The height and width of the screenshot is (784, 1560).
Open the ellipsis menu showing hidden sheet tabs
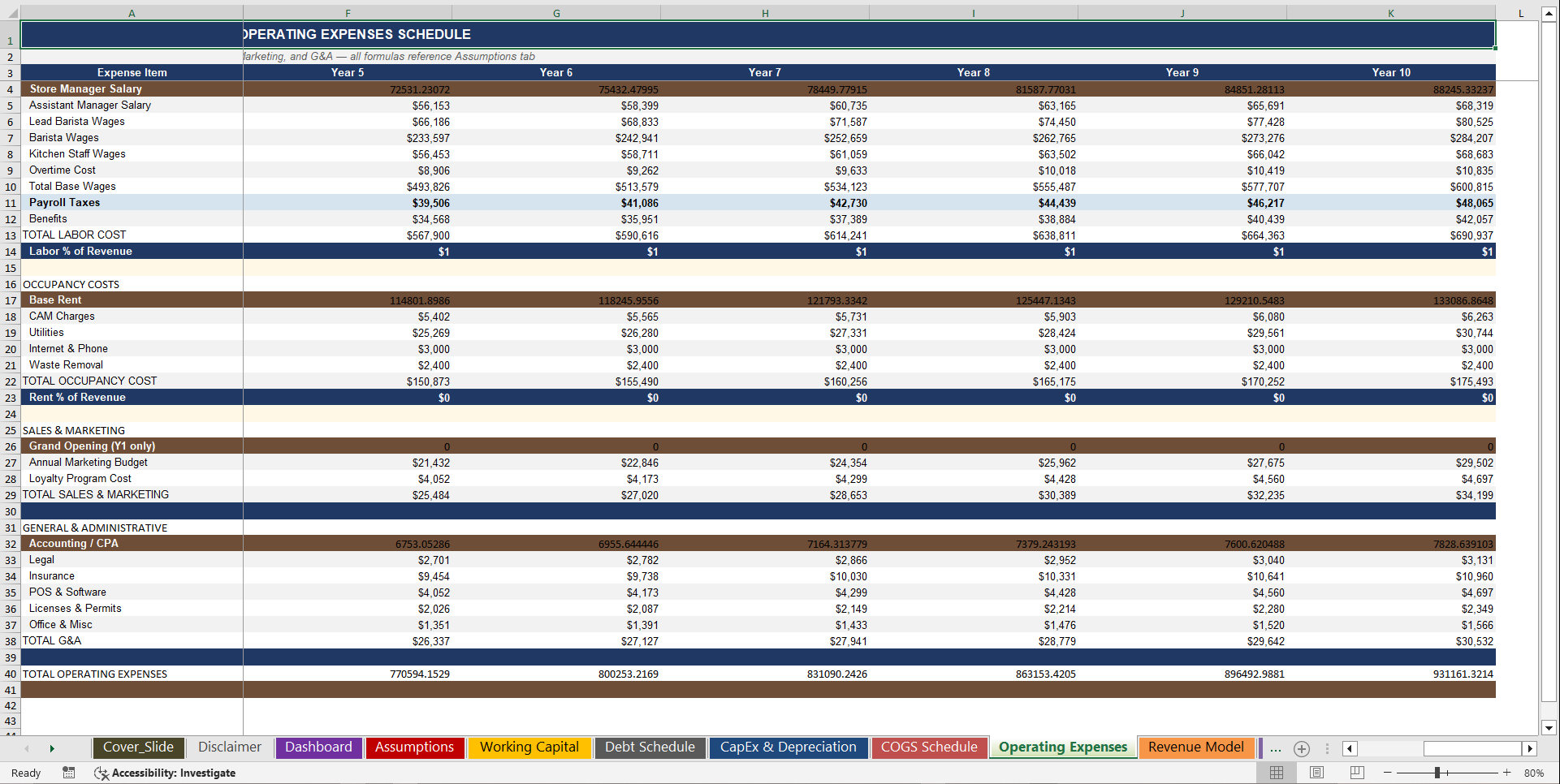coord(1275,748)
